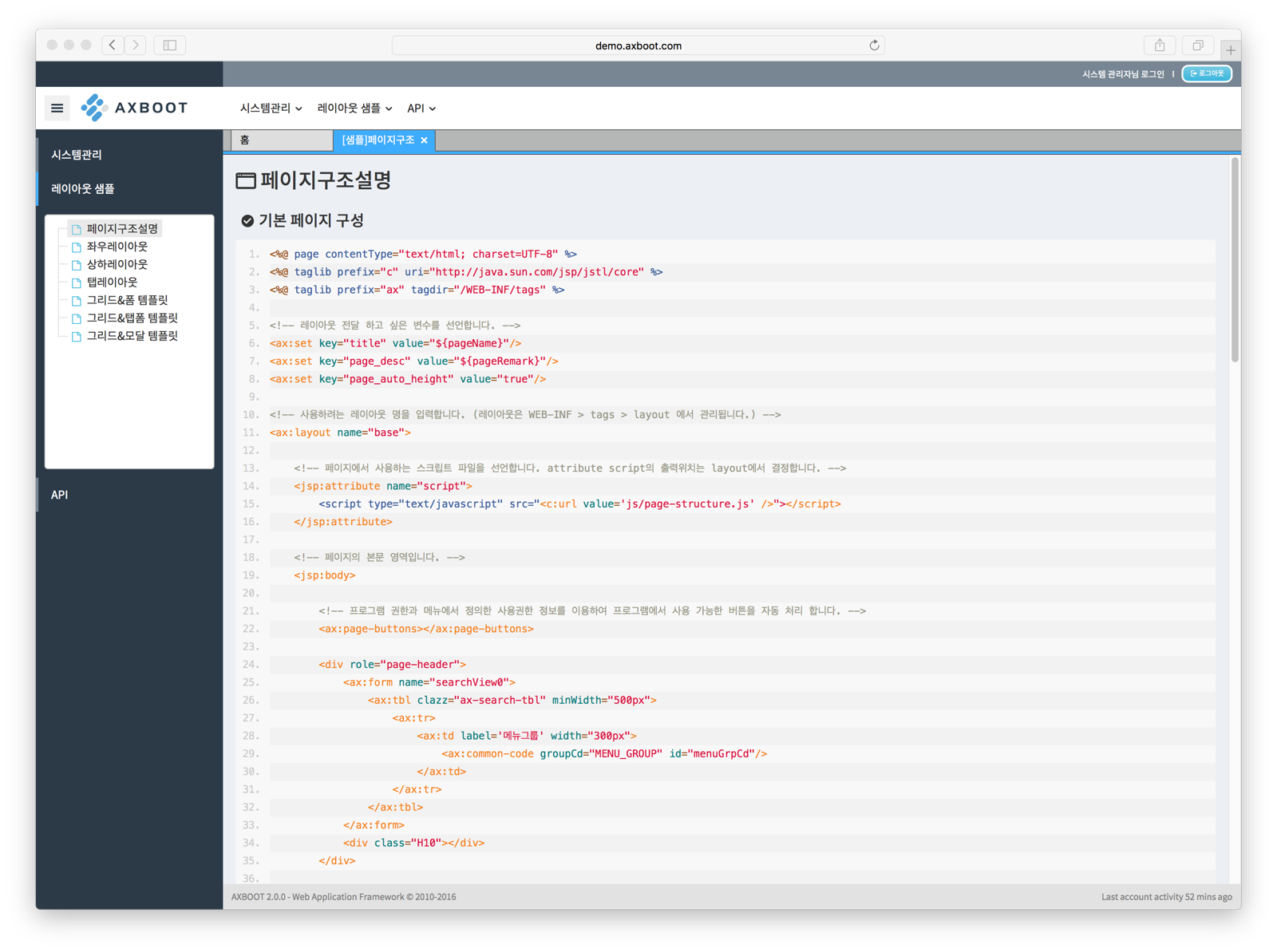
Task: Click 시스템 관리자님 로그인 text
Action: [x=1123, y=74]
